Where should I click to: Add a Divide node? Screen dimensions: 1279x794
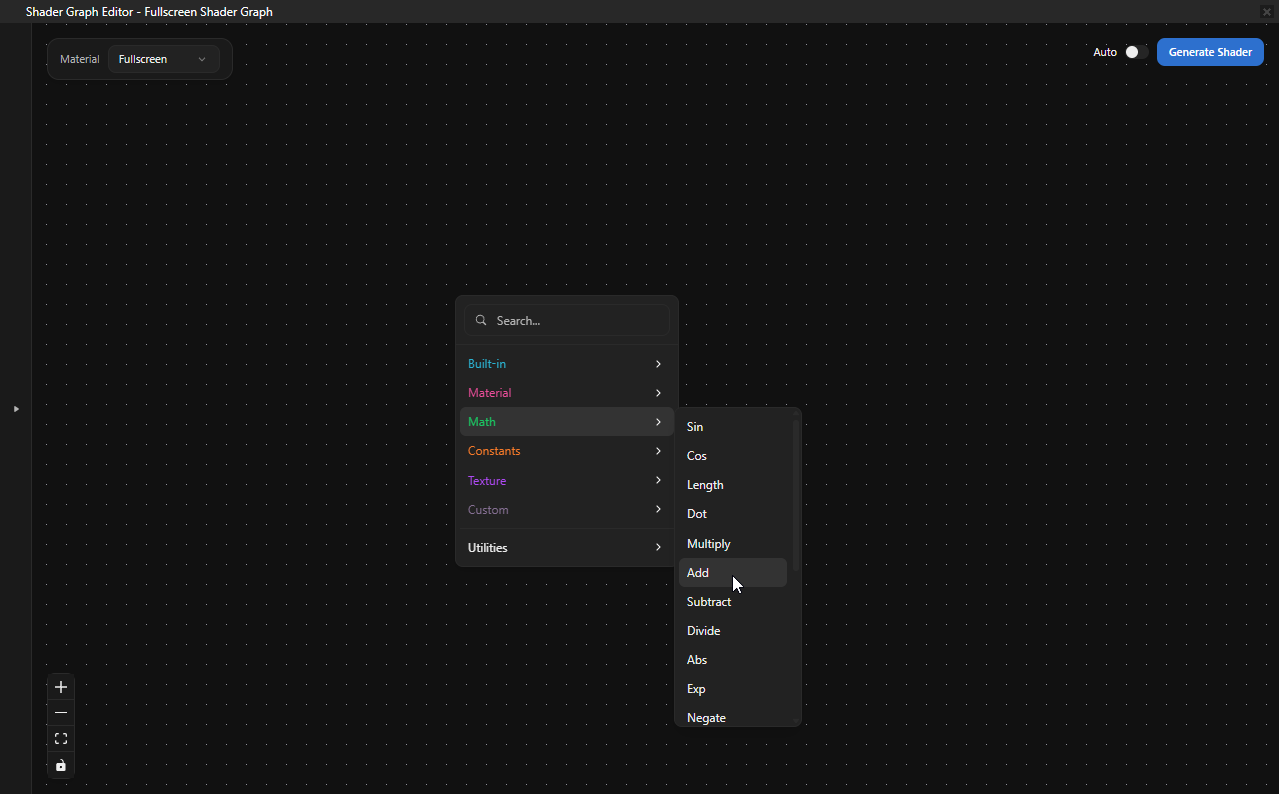(733, 631)
